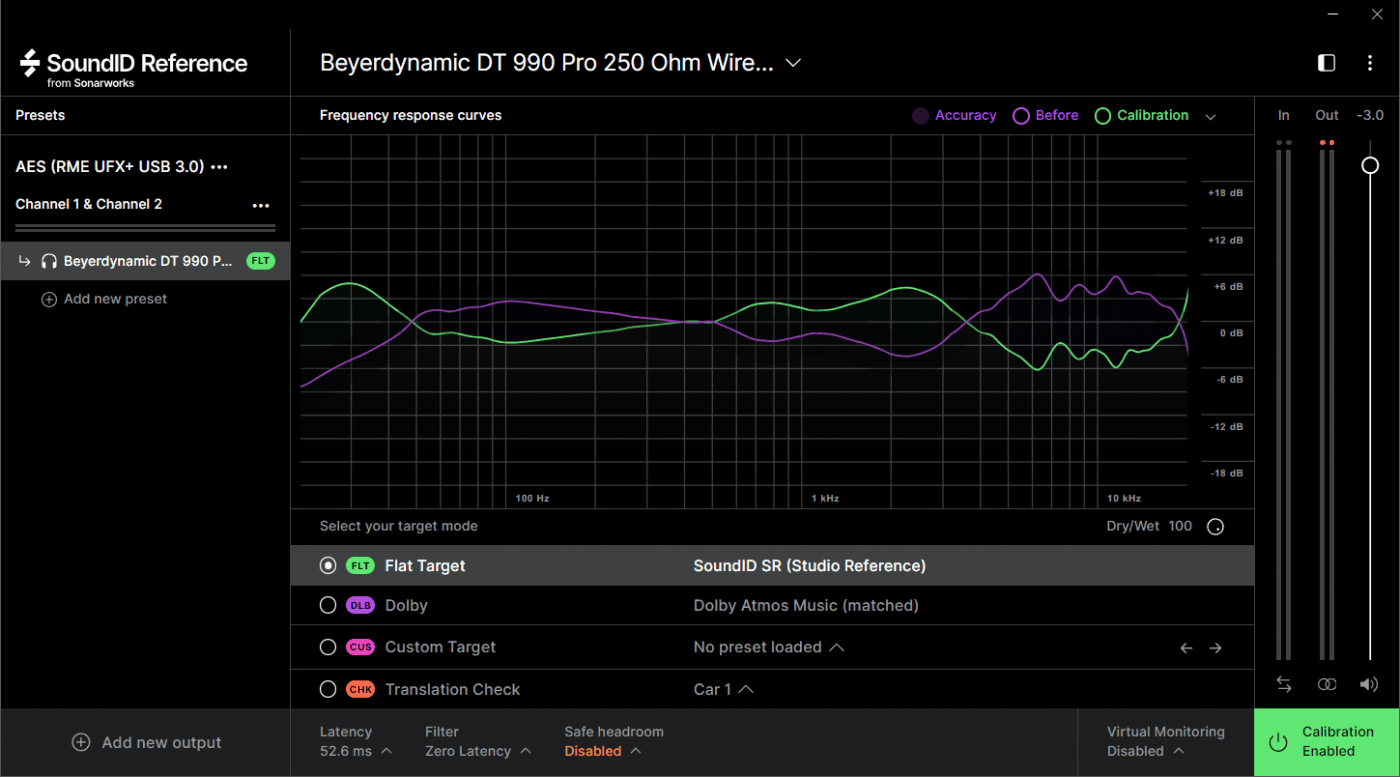Open the Safe headroom Disabled dropdown
The height and width of the screenshot is (777, 1400).
pyautogui.click(x=601, y=751)
